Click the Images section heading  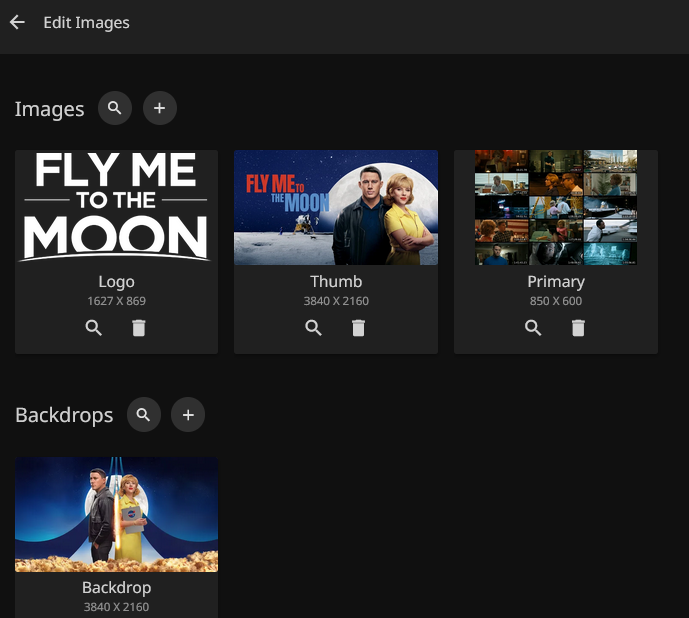pyautogui.click(x=49, y=109)
